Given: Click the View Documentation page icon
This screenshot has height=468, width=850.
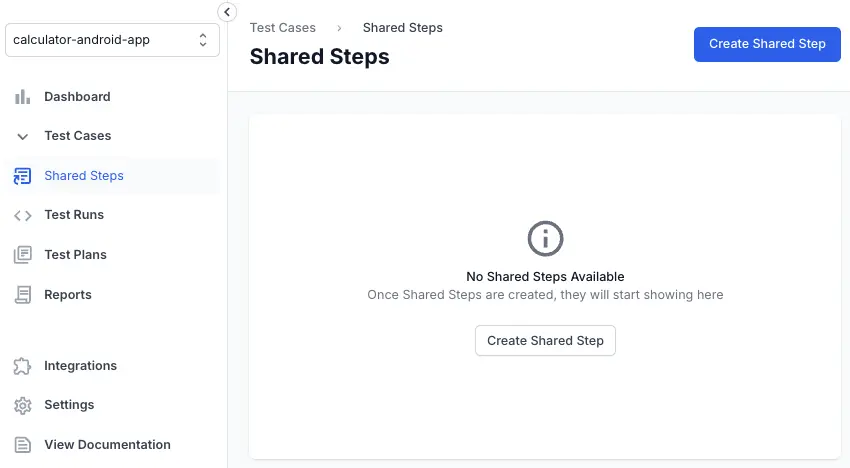Looking at the screenshot, I should (x=22, y=445).
